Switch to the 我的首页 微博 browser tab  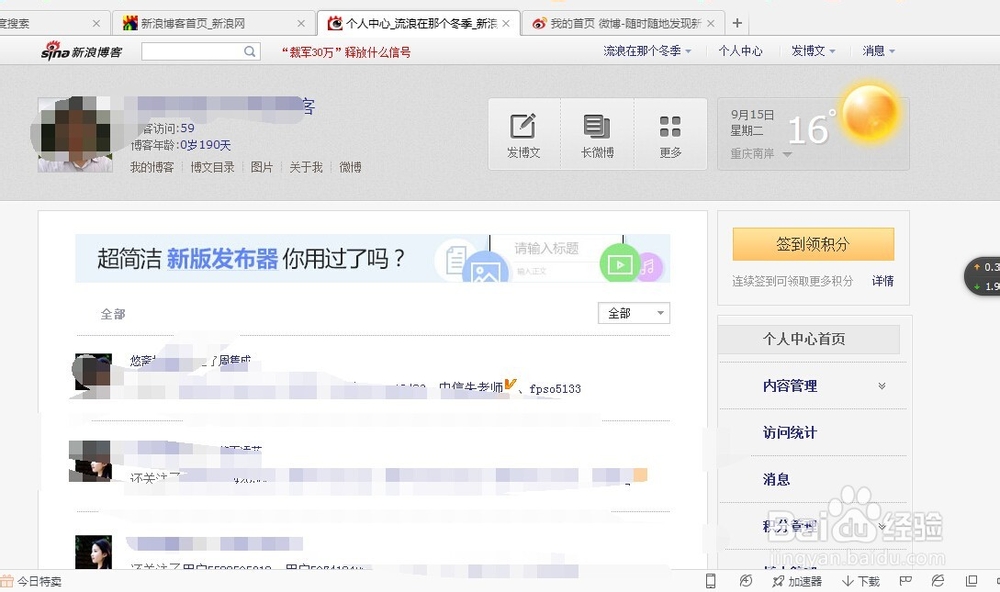point(622,24)
